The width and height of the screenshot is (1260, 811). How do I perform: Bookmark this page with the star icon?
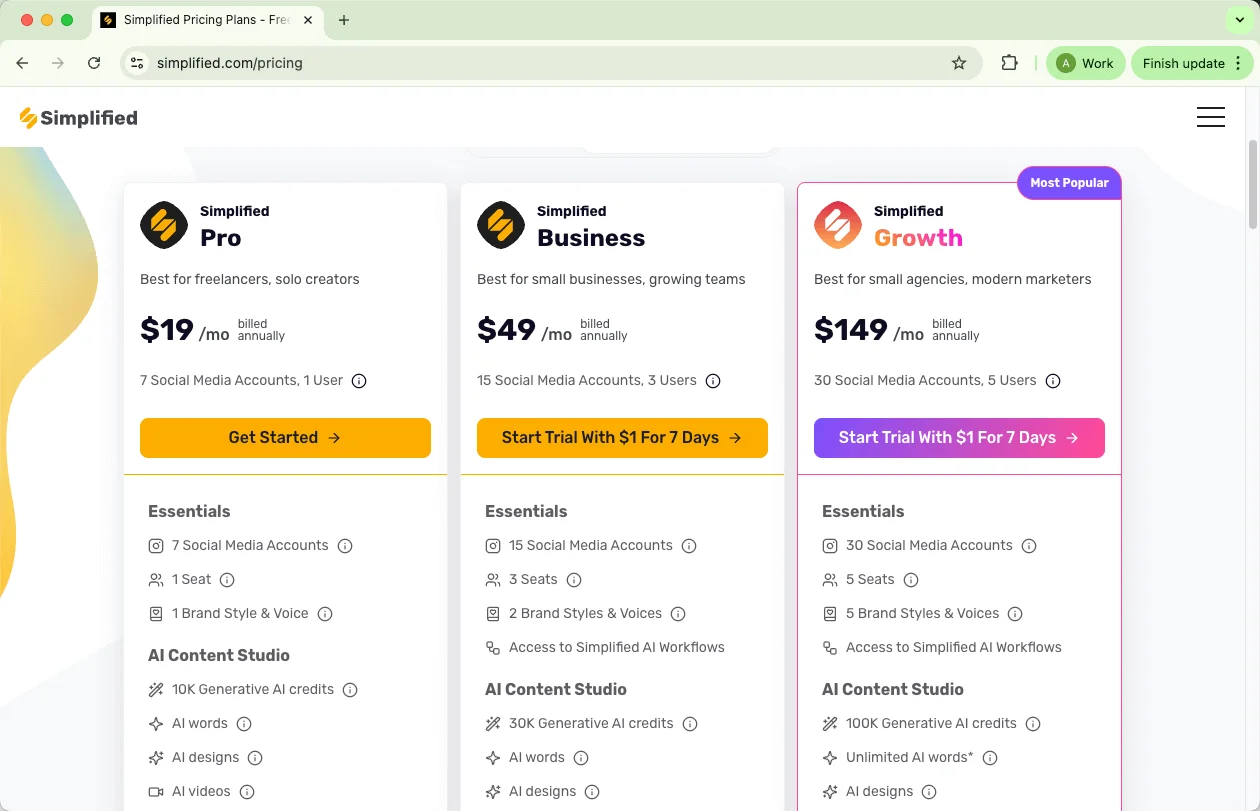click(959, 63)
